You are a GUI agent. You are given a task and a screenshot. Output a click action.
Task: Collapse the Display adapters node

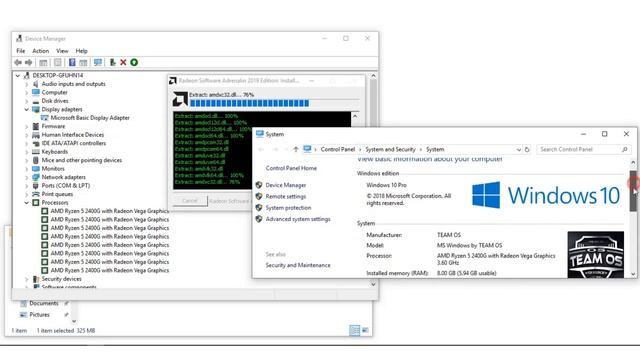[x=27, y=109]
